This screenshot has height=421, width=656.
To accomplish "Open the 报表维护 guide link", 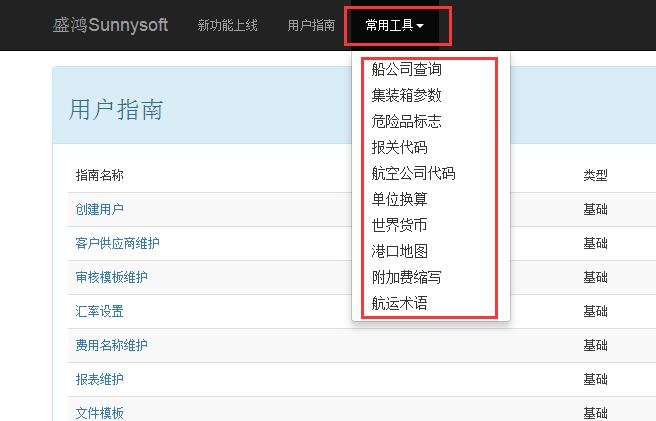I will tap(100, 380).
